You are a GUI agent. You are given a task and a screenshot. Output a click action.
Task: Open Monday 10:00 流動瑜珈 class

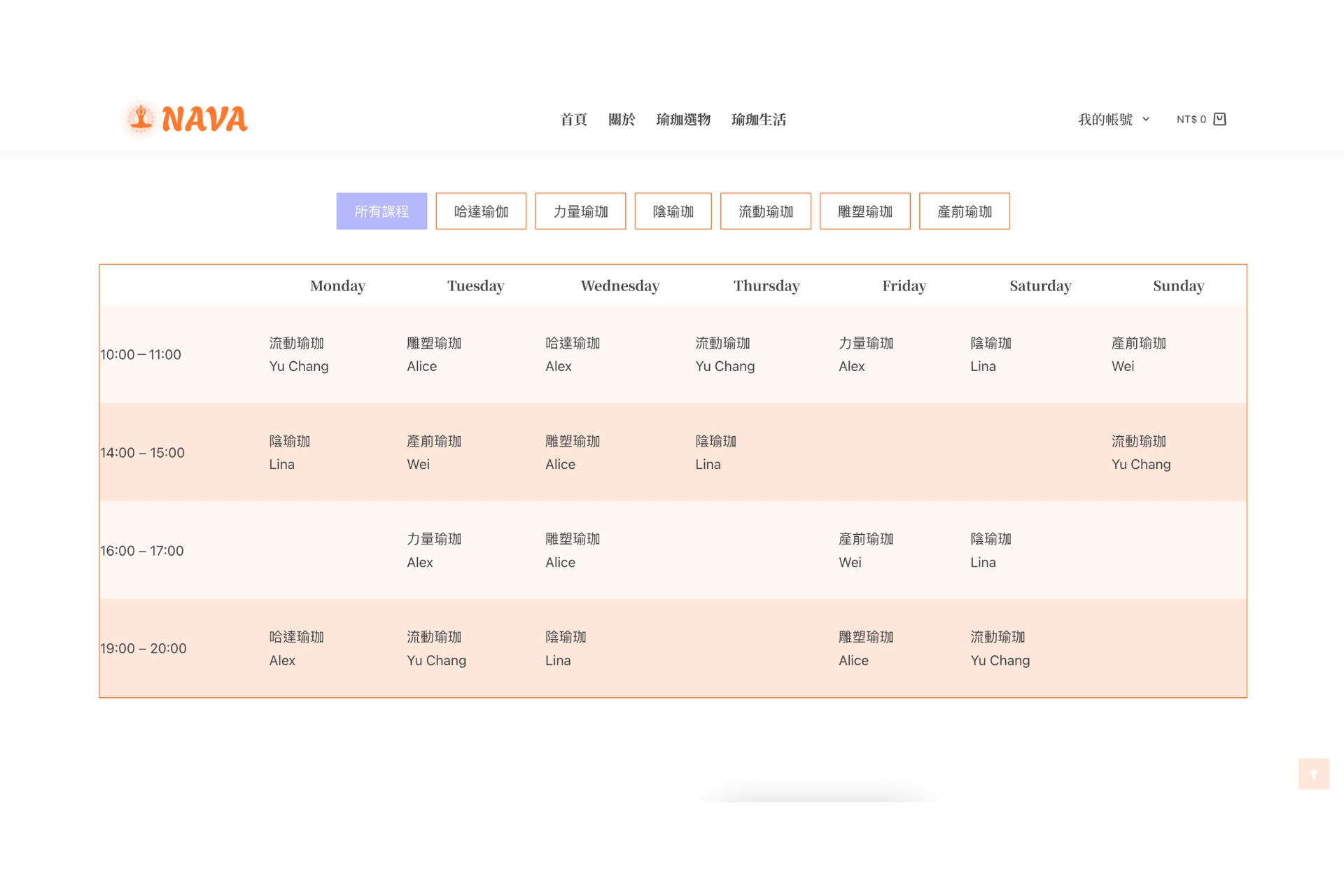(297, 344)
